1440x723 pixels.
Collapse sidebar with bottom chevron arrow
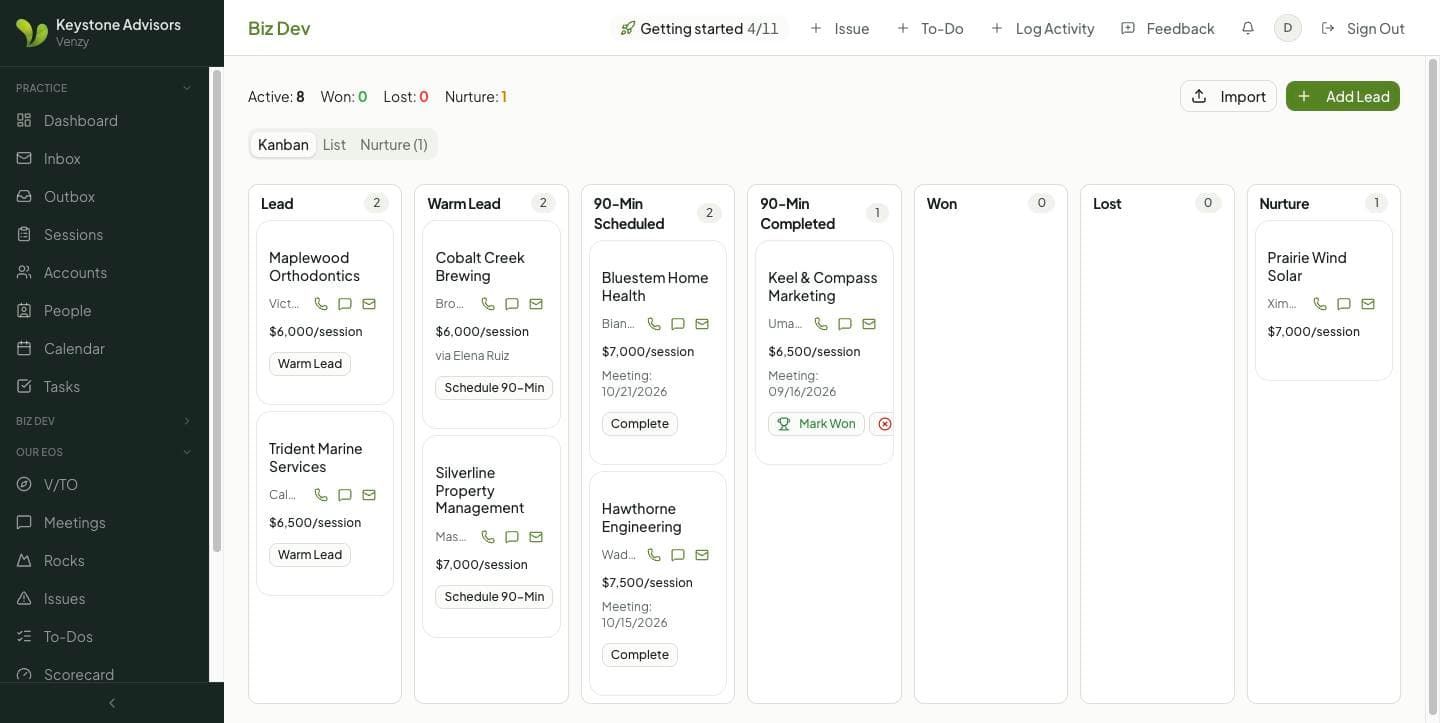pyautogui.click(x=112, y=703)
